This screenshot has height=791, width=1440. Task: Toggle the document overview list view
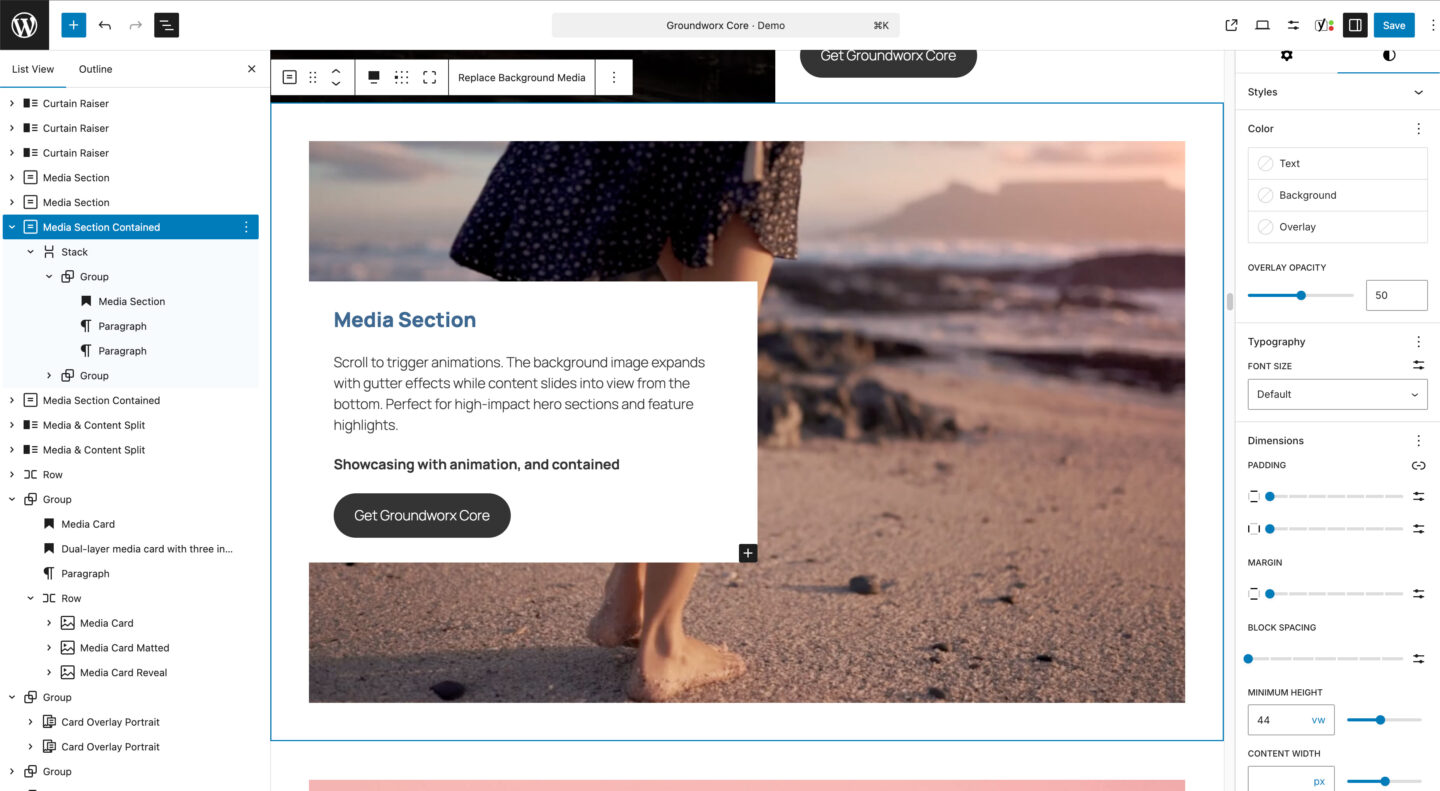click(166, 25)
